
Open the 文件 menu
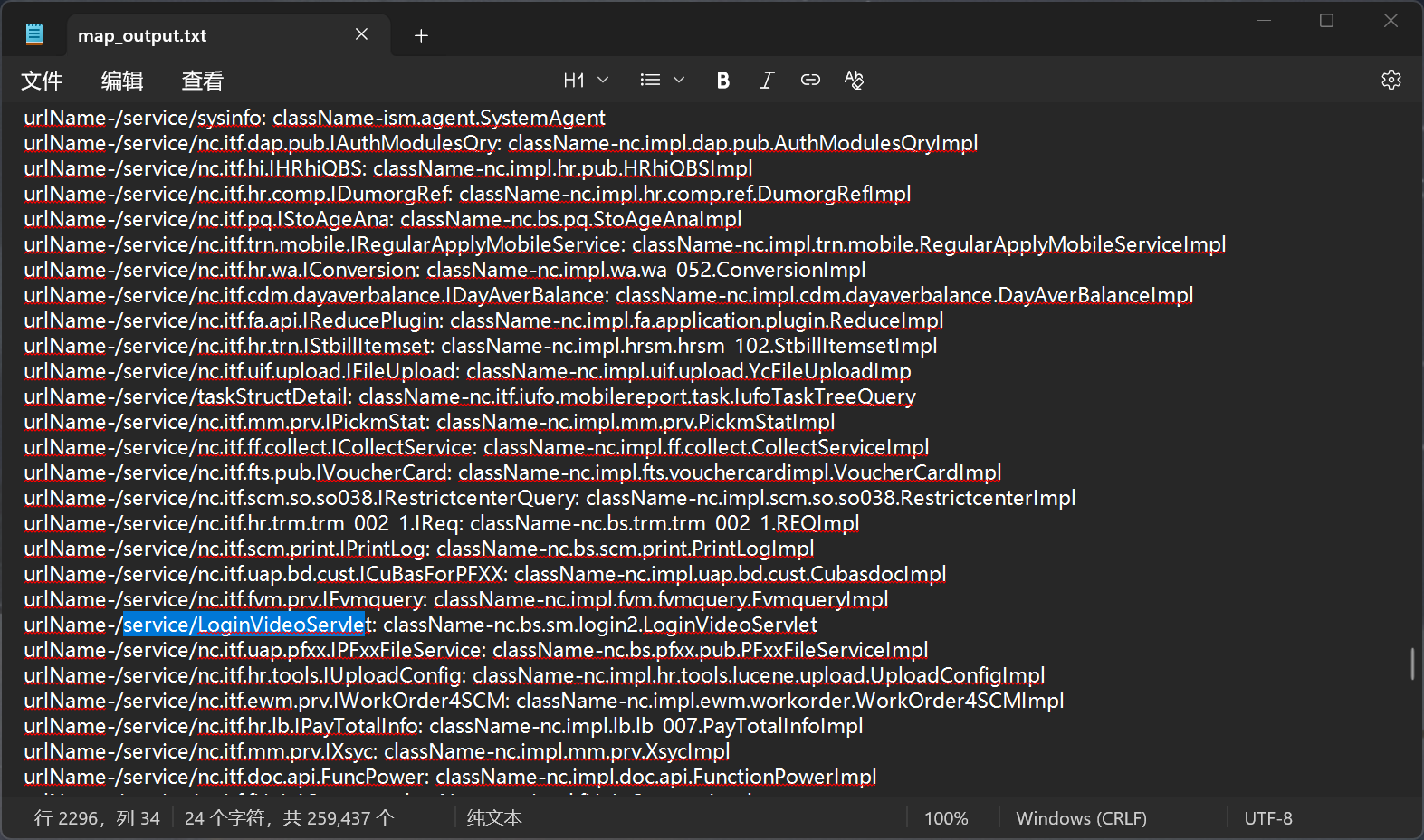(42, 81)
